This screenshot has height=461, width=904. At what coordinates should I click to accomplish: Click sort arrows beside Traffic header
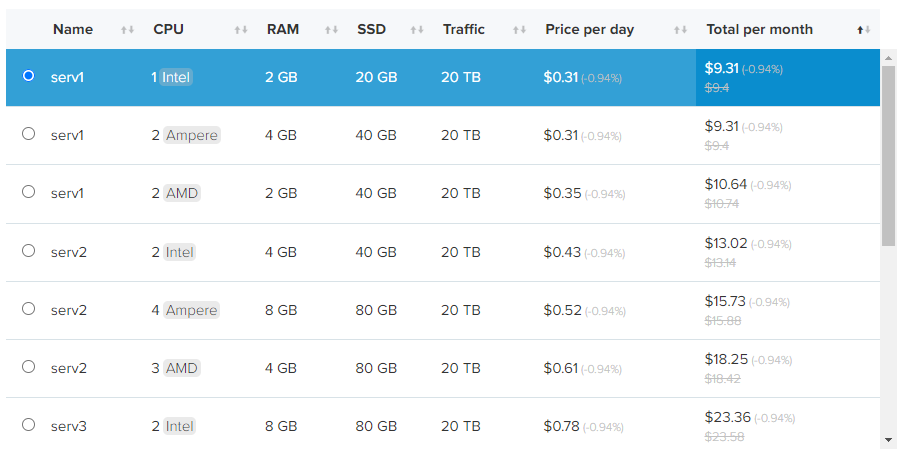[519, 30]
